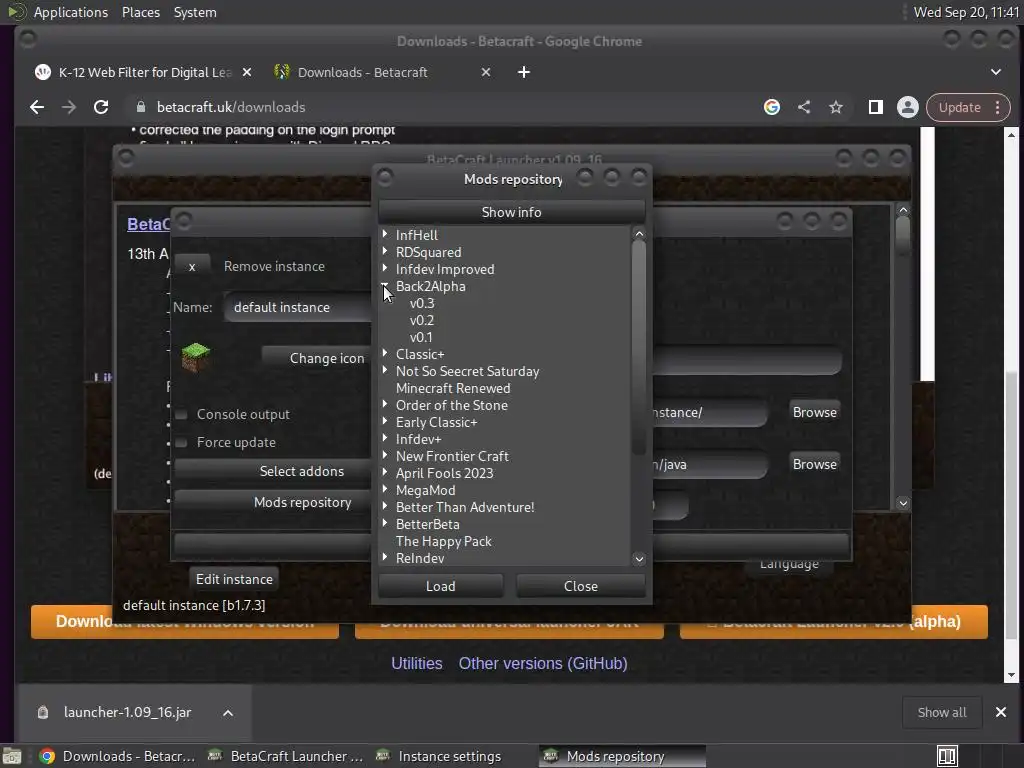Expand the MegaMod entry
Viewport: 1024px width, 768px height.
[385, 488]
